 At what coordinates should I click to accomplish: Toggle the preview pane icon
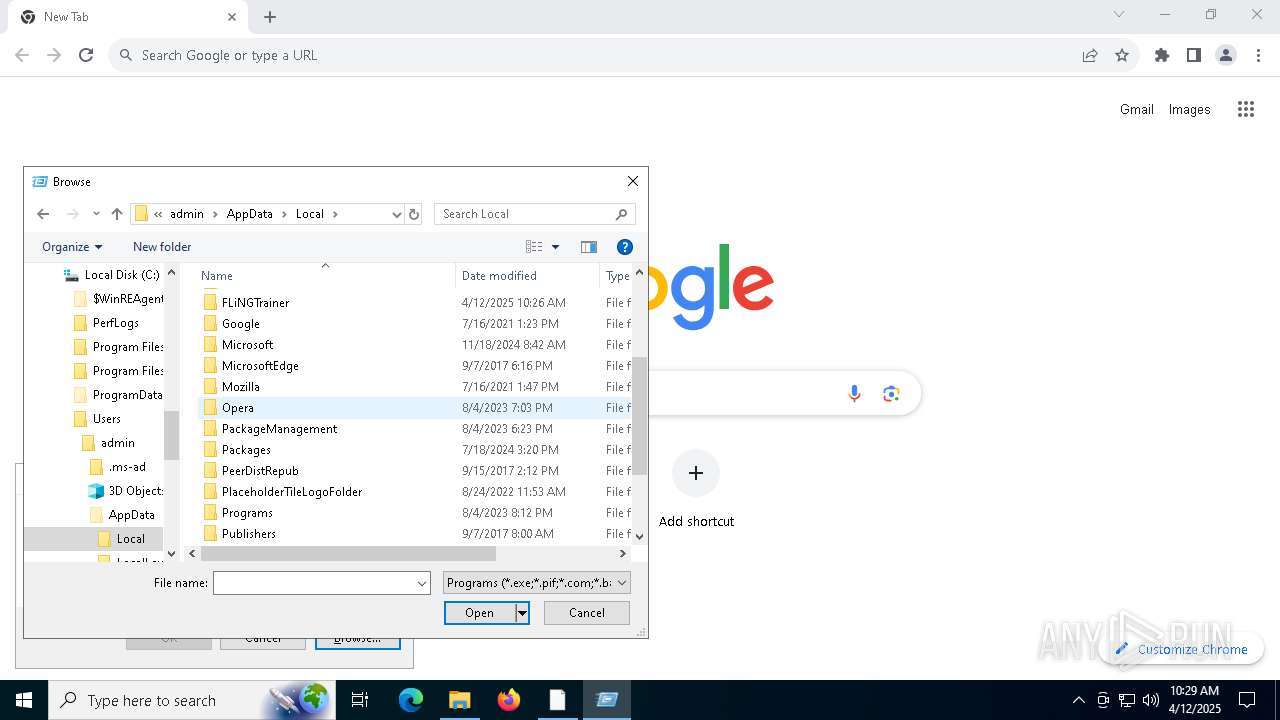589,247
